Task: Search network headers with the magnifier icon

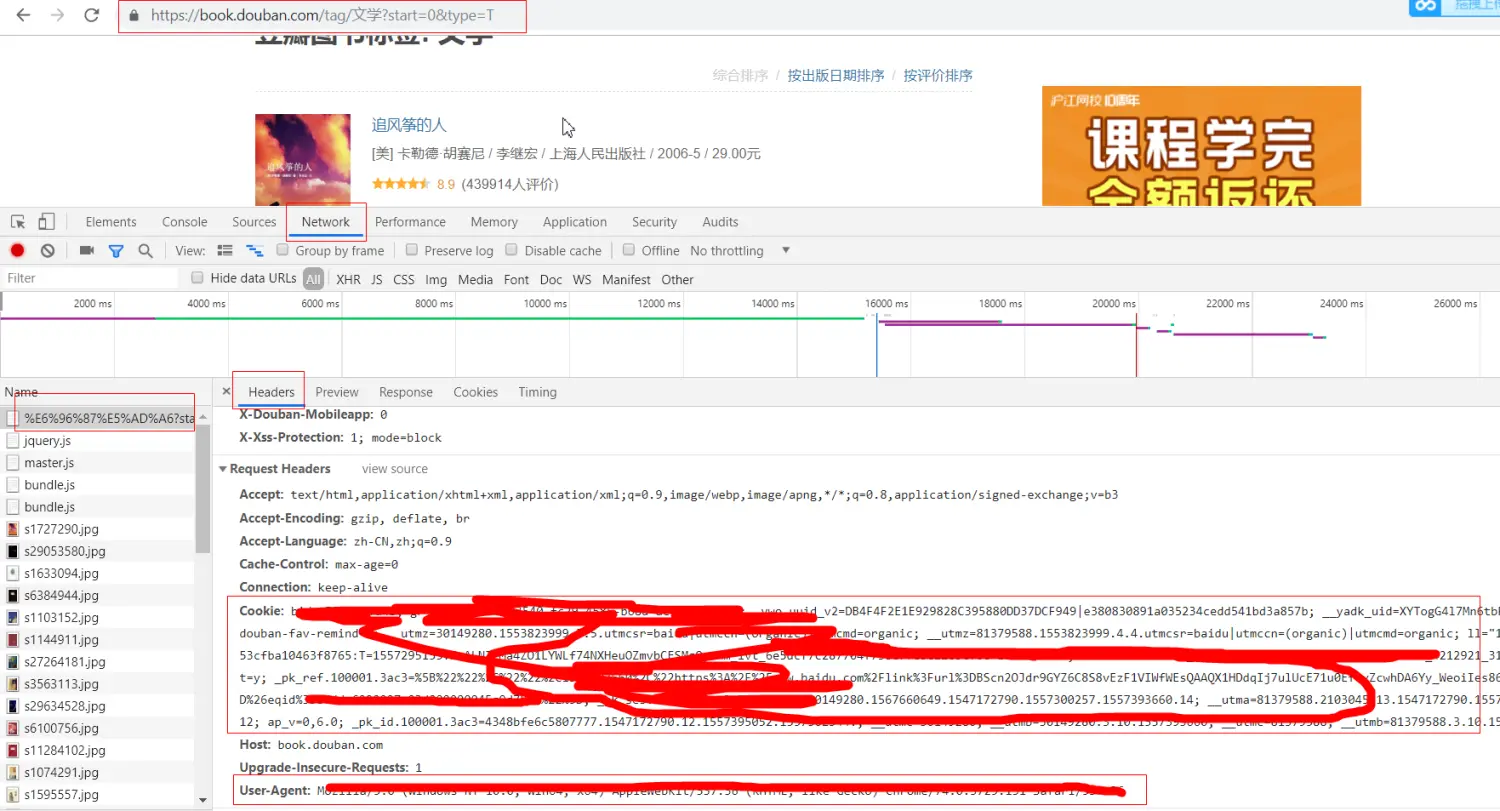Action: 146,250
